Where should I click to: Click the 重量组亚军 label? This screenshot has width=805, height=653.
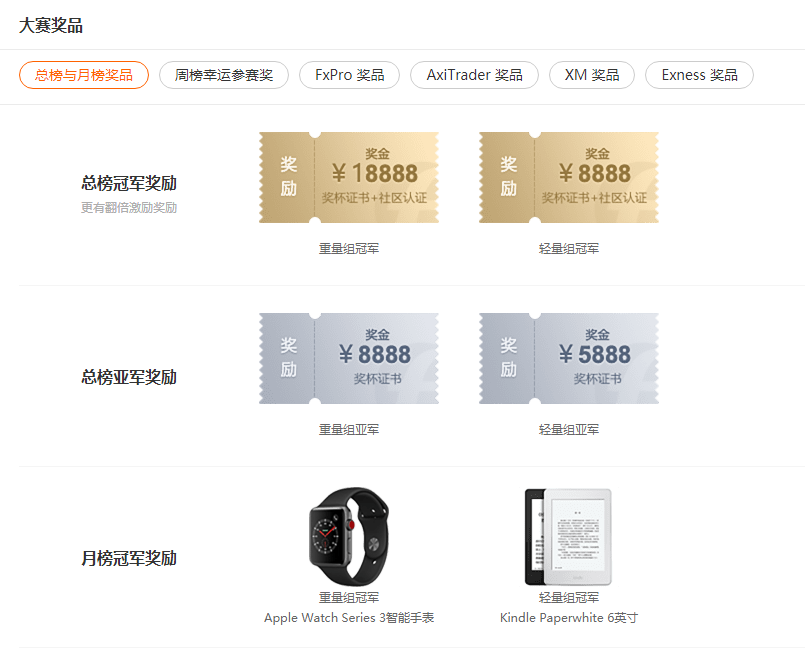point(349,429)
